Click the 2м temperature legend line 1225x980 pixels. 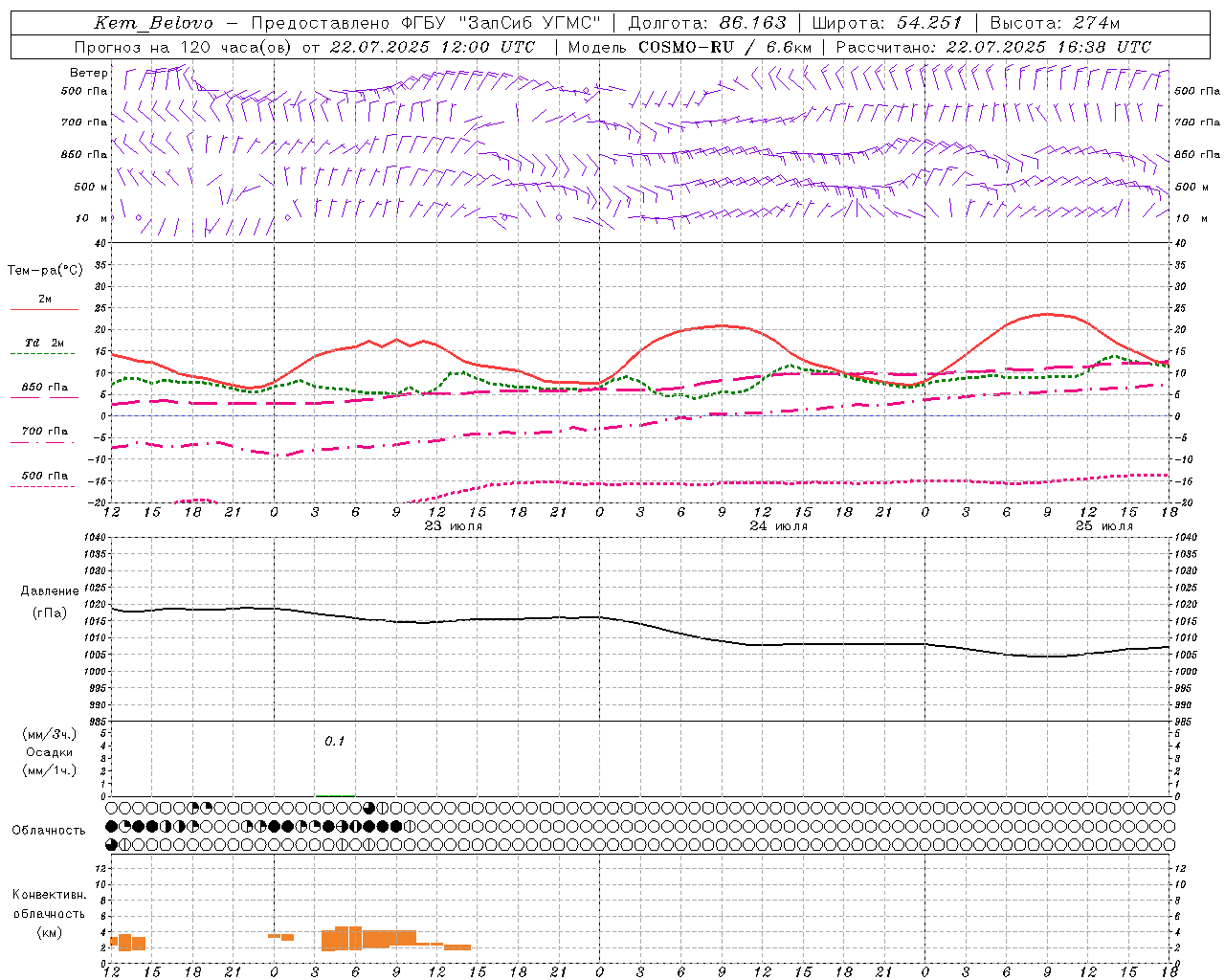44,309
